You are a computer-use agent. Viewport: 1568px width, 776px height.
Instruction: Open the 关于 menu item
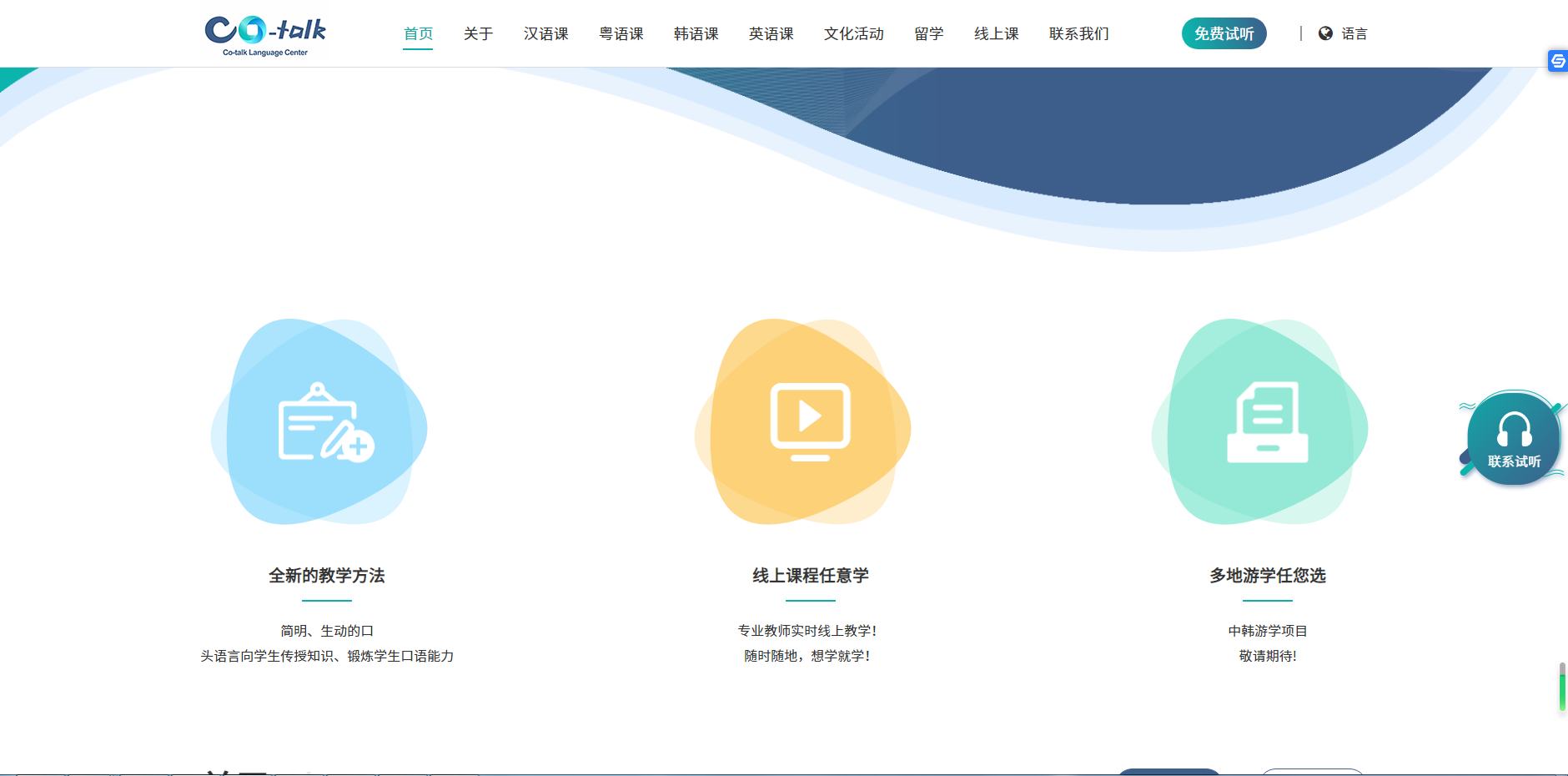pos(478,34)
